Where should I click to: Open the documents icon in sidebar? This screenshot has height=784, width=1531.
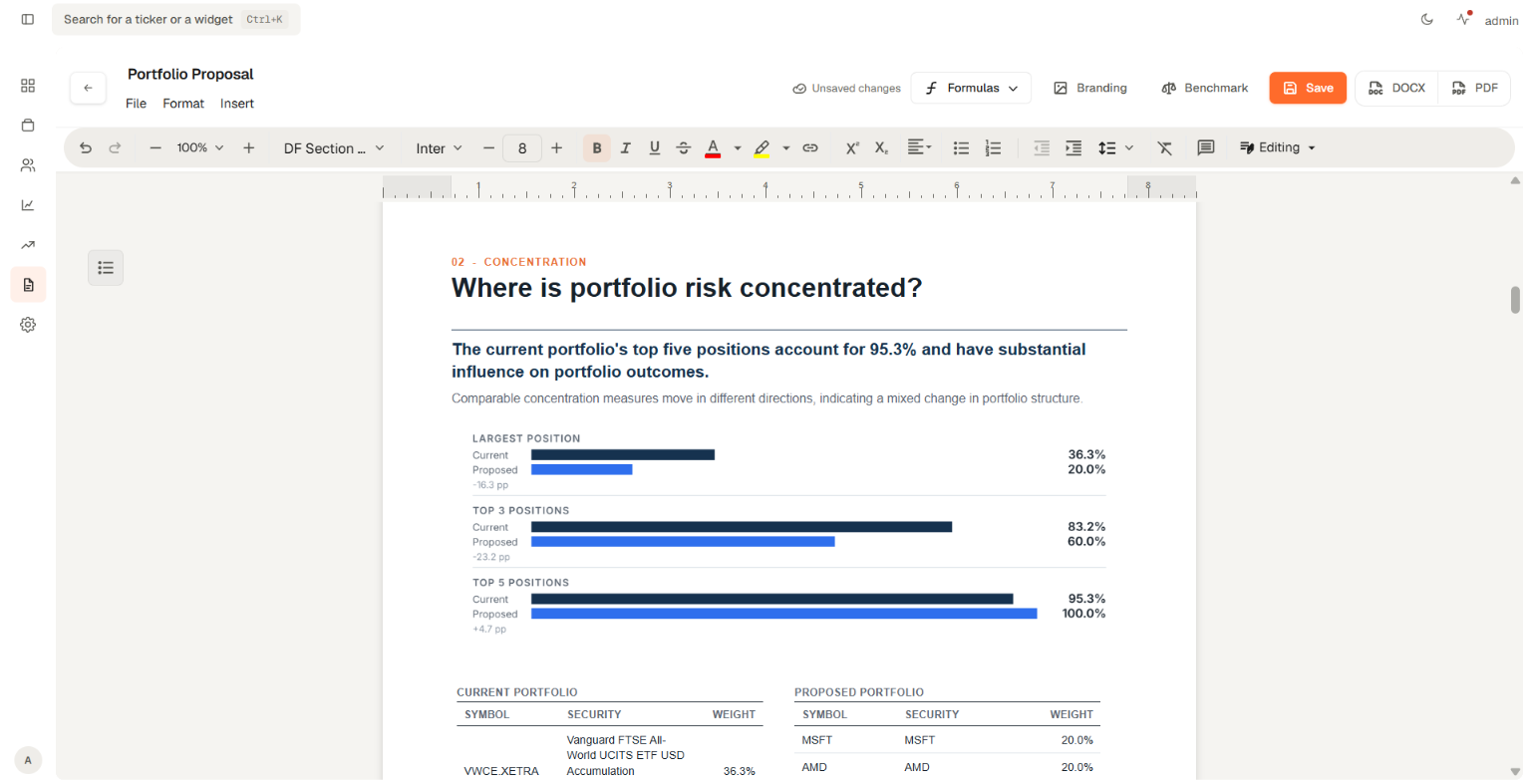28,285
